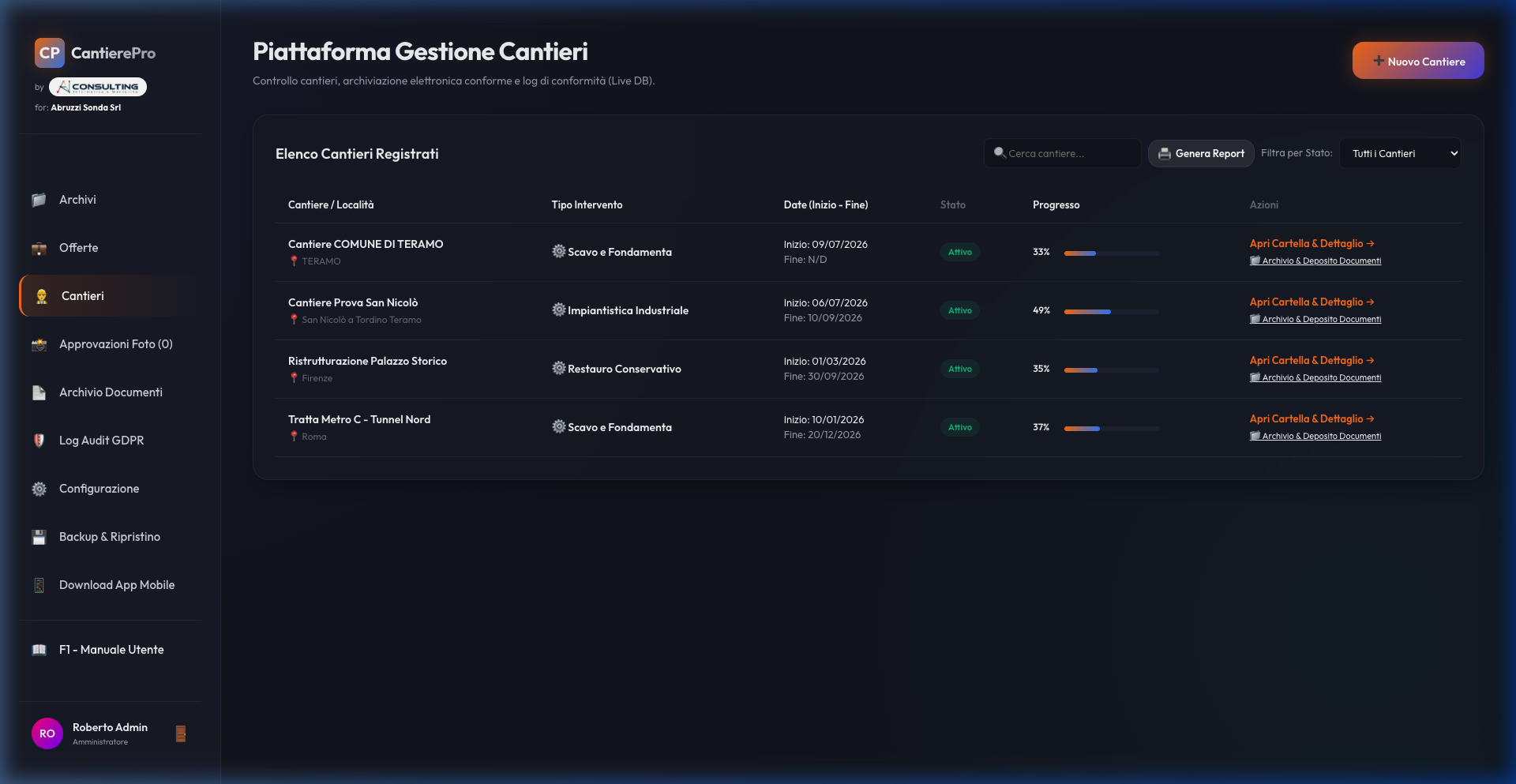This screenshot has height=784, width=1516.
Task: Click folder icon of Teramo Archivio & Deposito link
Action: click(1255, 261)
